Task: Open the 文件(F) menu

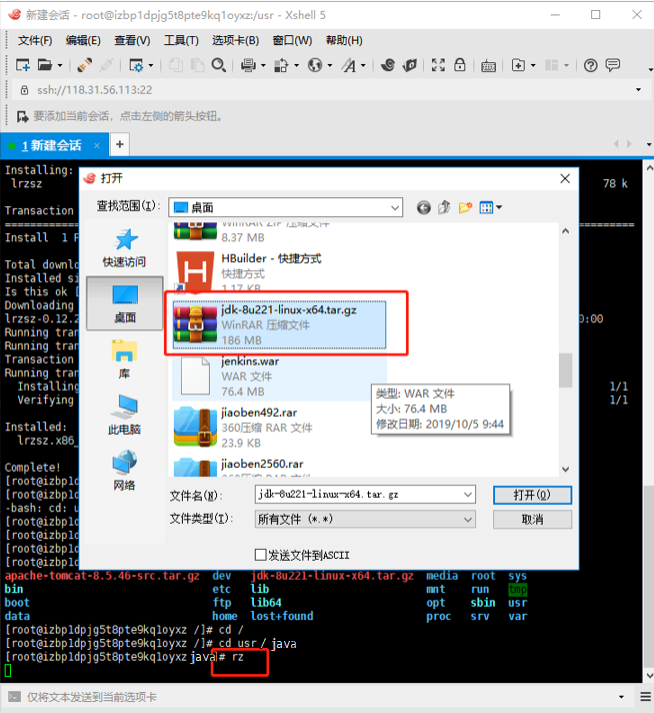Action: pos(35,40)
